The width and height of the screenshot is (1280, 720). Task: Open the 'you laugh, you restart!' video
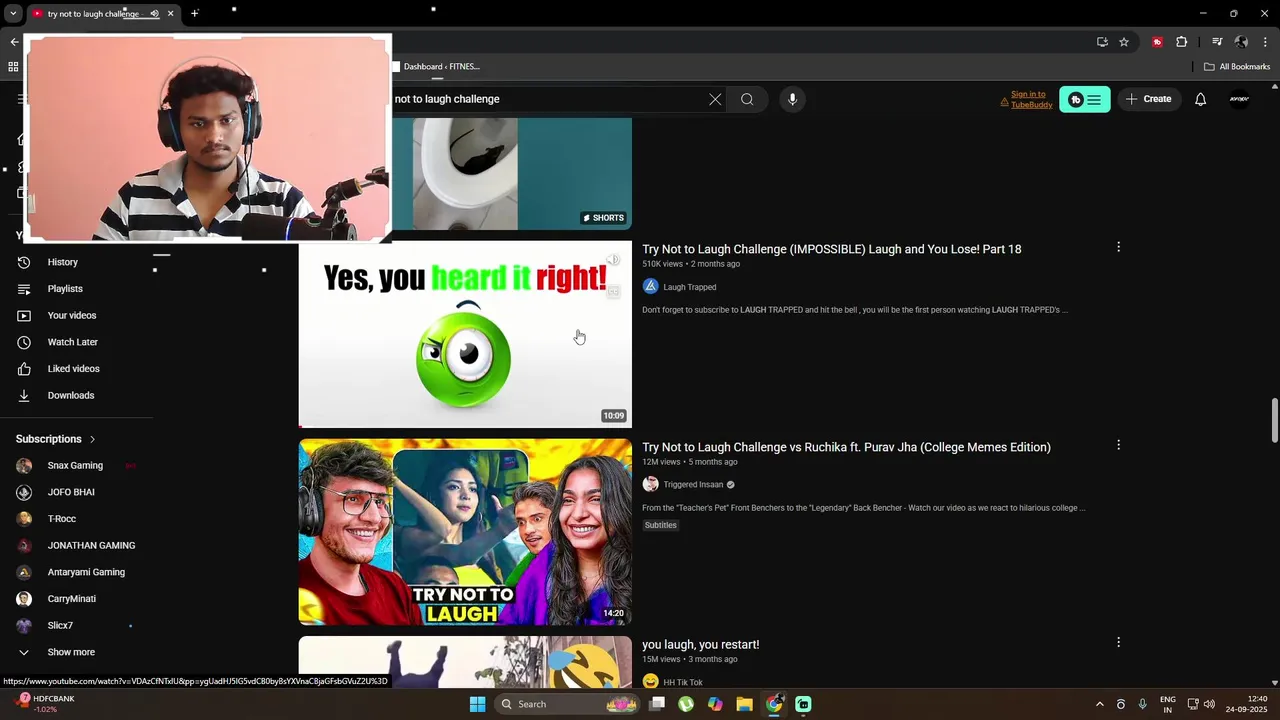click(x=700, y=645)
